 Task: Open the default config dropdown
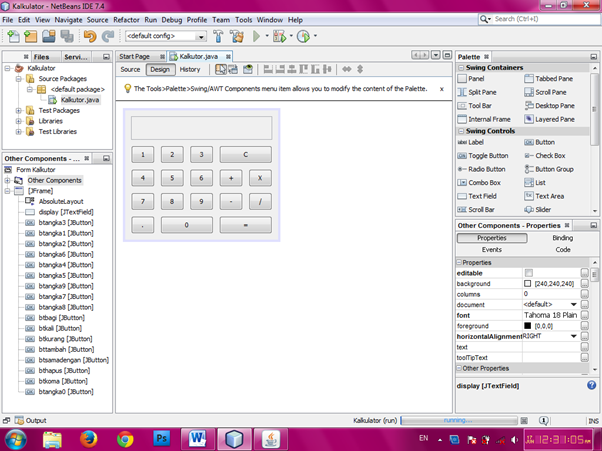(200, 36)
